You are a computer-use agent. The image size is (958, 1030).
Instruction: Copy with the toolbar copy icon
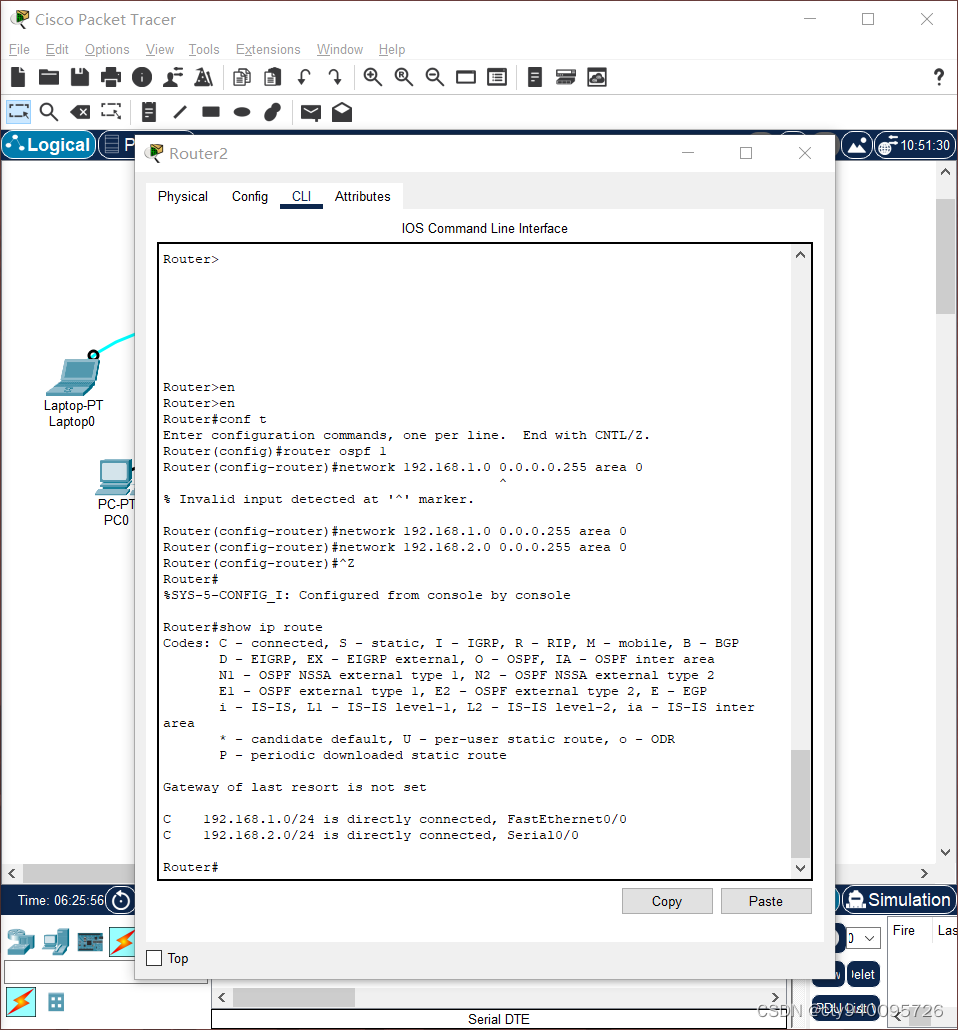[x=242, y=78]
